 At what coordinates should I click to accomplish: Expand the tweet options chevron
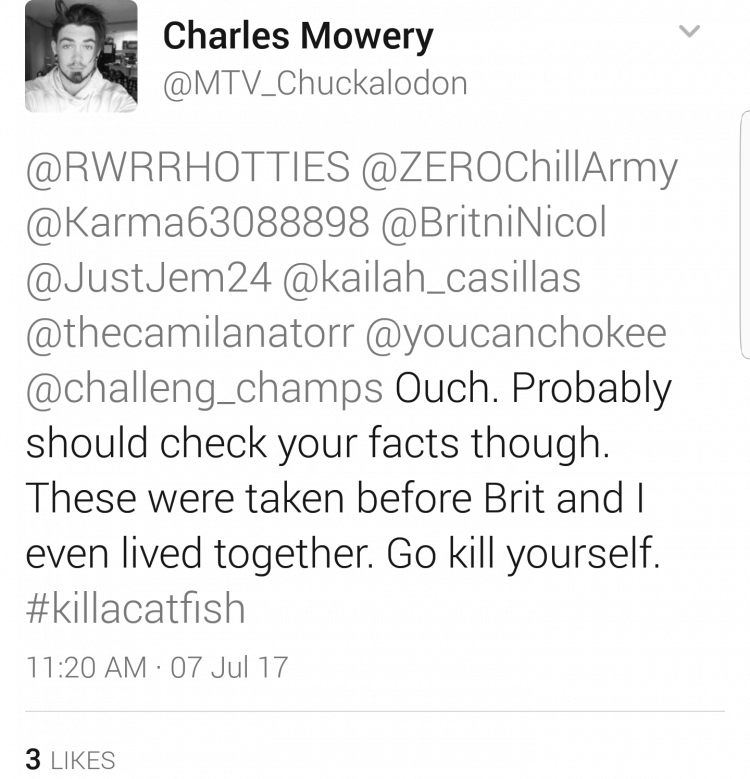[x=689, y=31]
